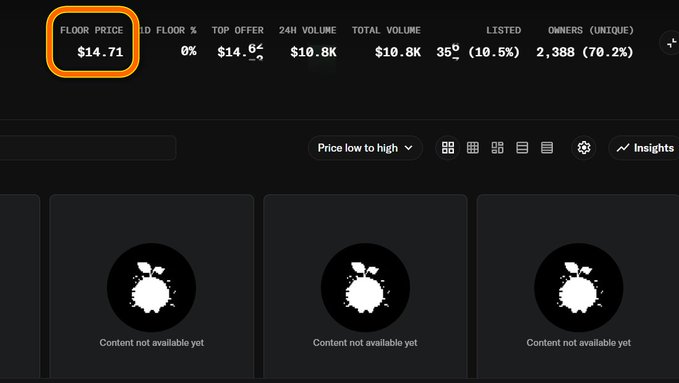Click the LISTED stat label
This screenshot has width=679, height=383.
click(x=503, y=30)
